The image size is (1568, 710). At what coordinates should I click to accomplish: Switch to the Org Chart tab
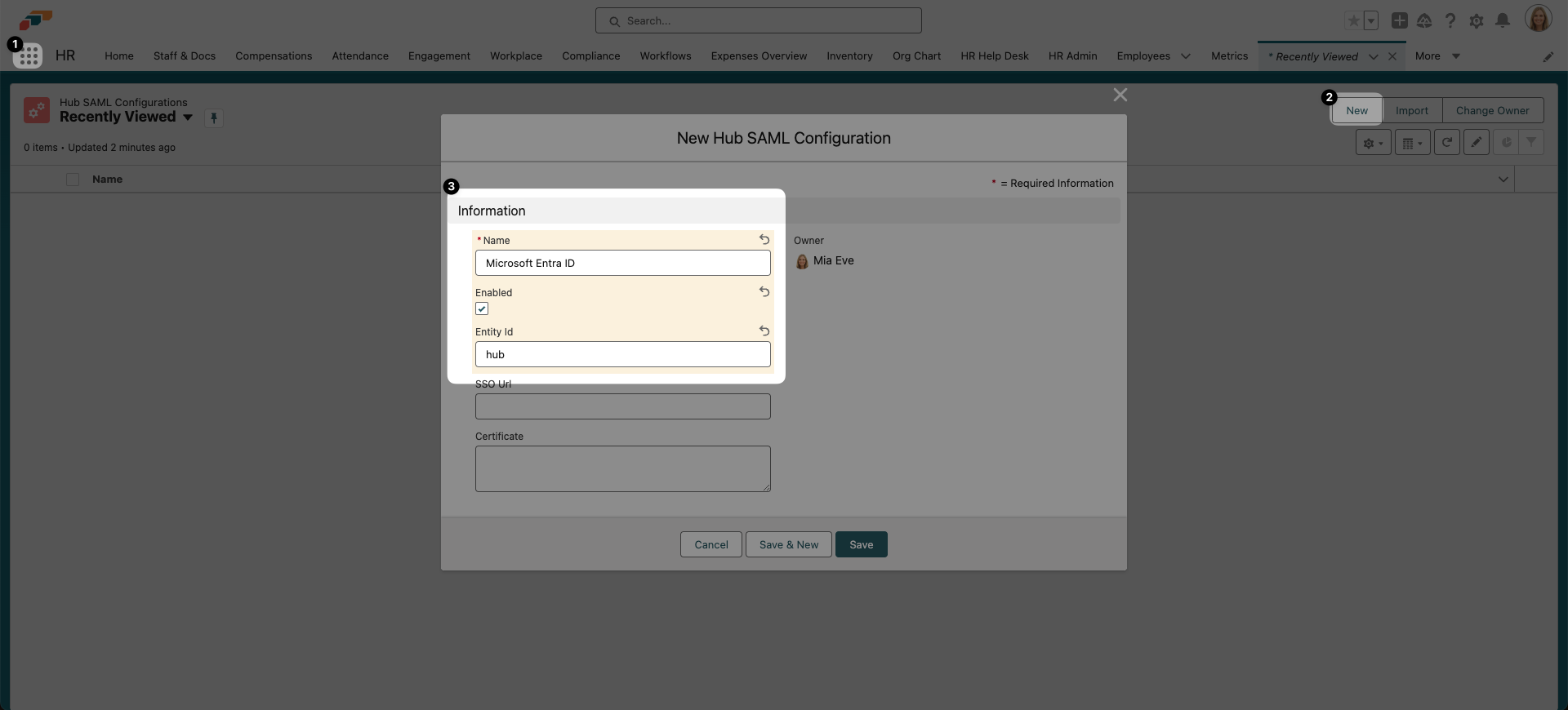coord(916,56)
